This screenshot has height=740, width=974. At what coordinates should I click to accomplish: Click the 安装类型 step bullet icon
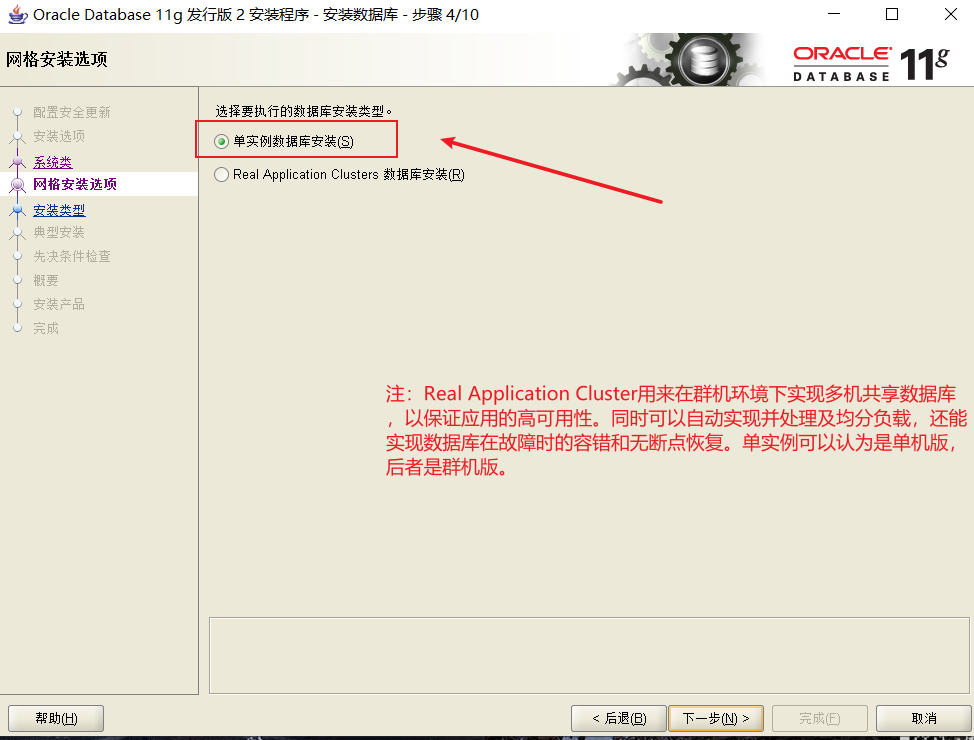pyautogui.click(x=18, y=211)
